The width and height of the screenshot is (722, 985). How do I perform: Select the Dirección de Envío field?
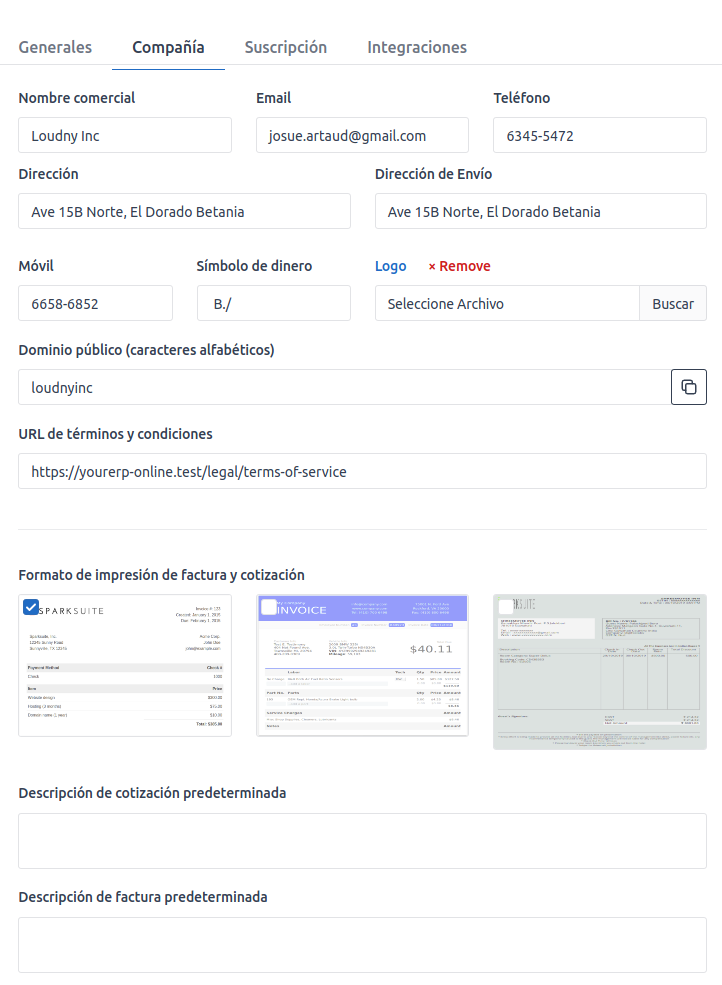coord(540,211)
